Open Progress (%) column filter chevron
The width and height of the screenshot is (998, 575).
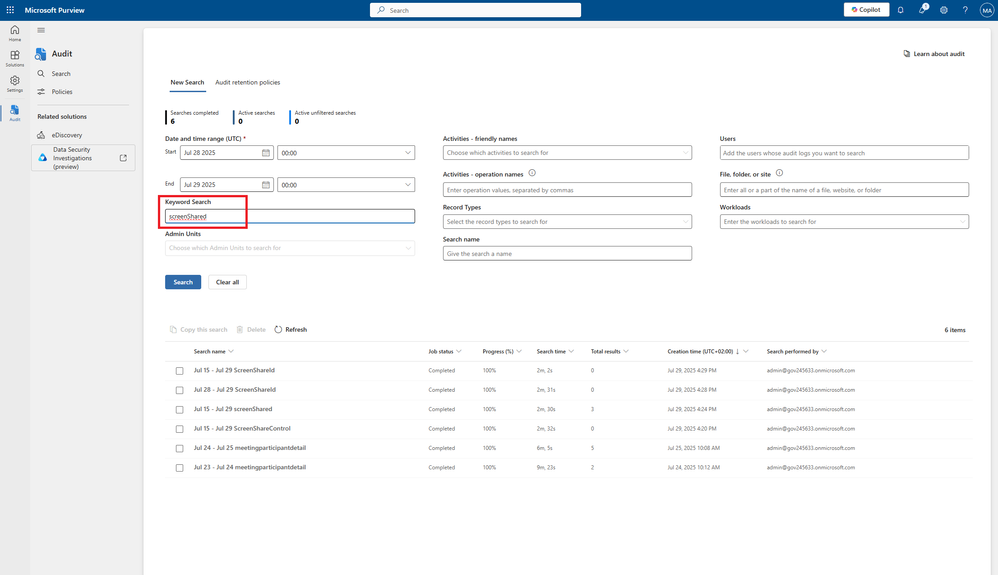pos(519,351)
